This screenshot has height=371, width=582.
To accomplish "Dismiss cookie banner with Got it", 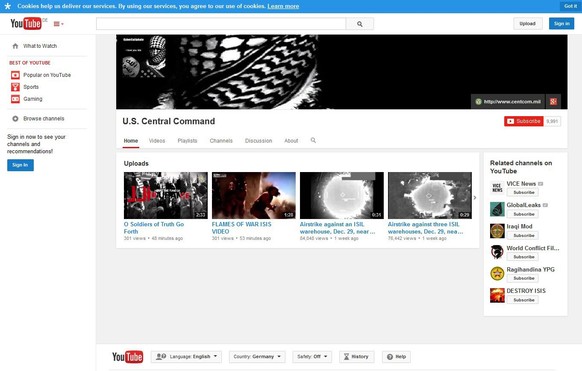I will (570, 6).
